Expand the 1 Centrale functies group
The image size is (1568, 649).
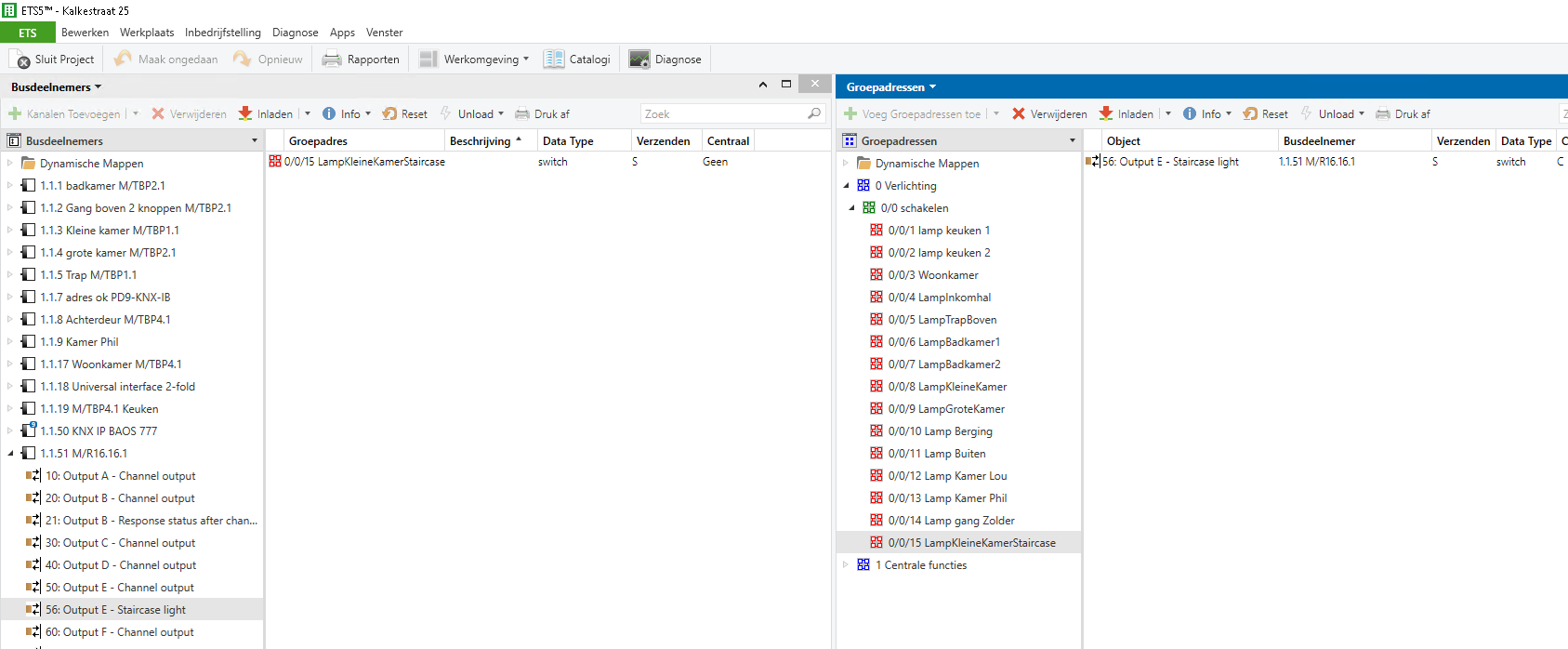point(846,565)
